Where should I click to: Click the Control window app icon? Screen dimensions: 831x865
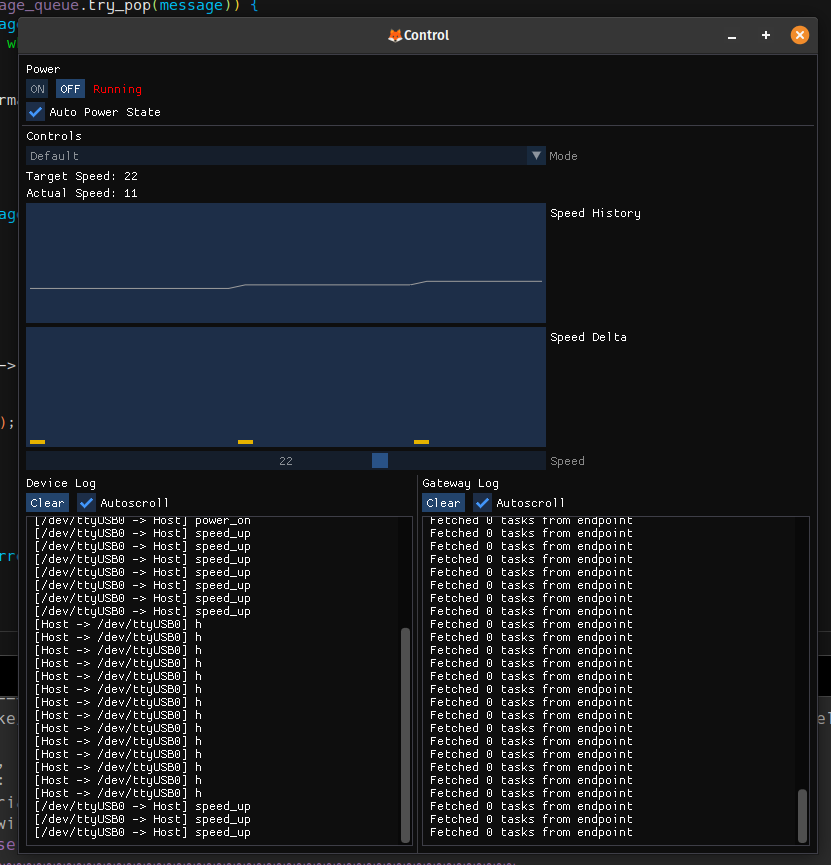pyautogui.click(x=395, y=35)
